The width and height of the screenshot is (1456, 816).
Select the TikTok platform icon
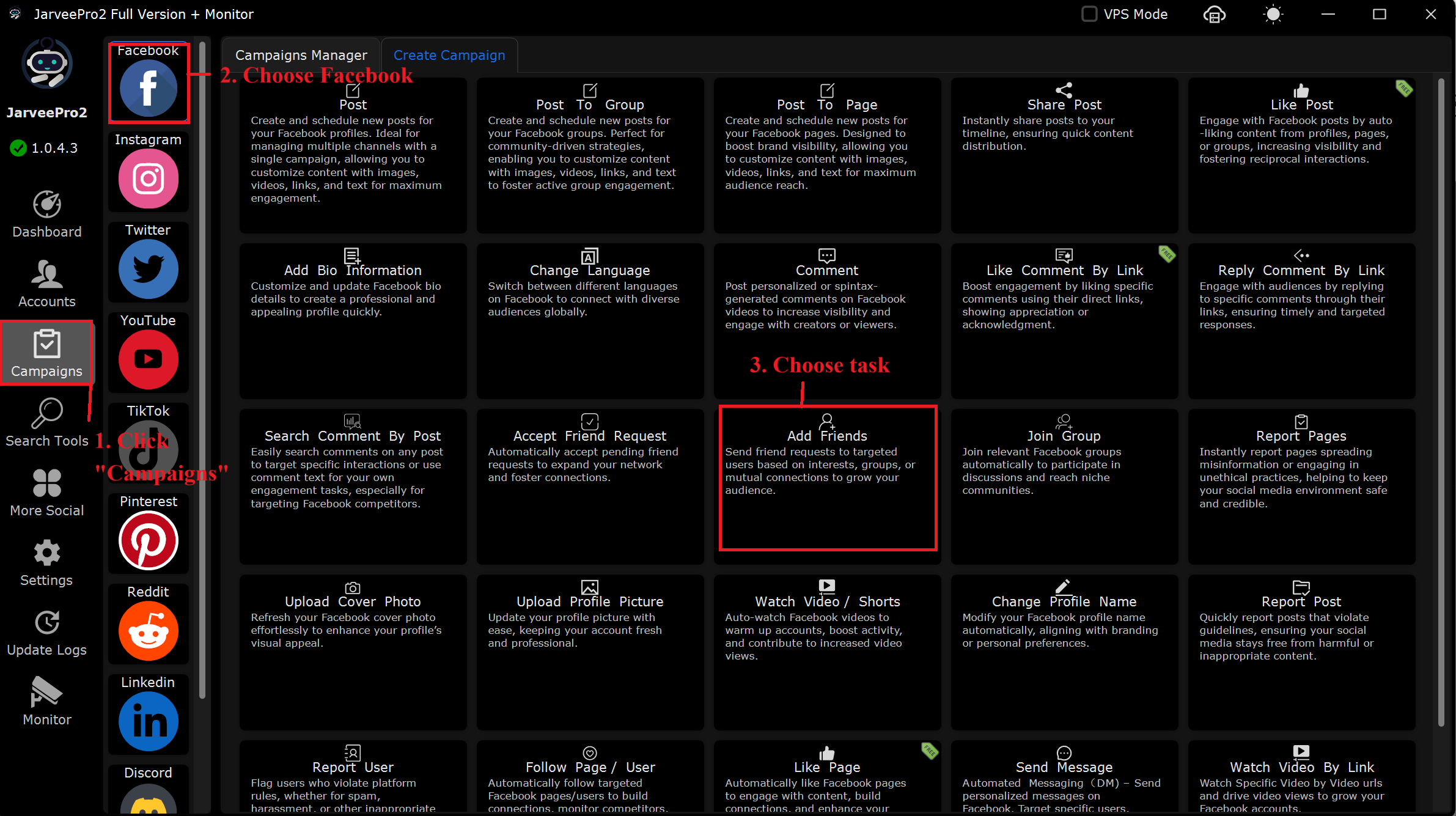[149, 450]
